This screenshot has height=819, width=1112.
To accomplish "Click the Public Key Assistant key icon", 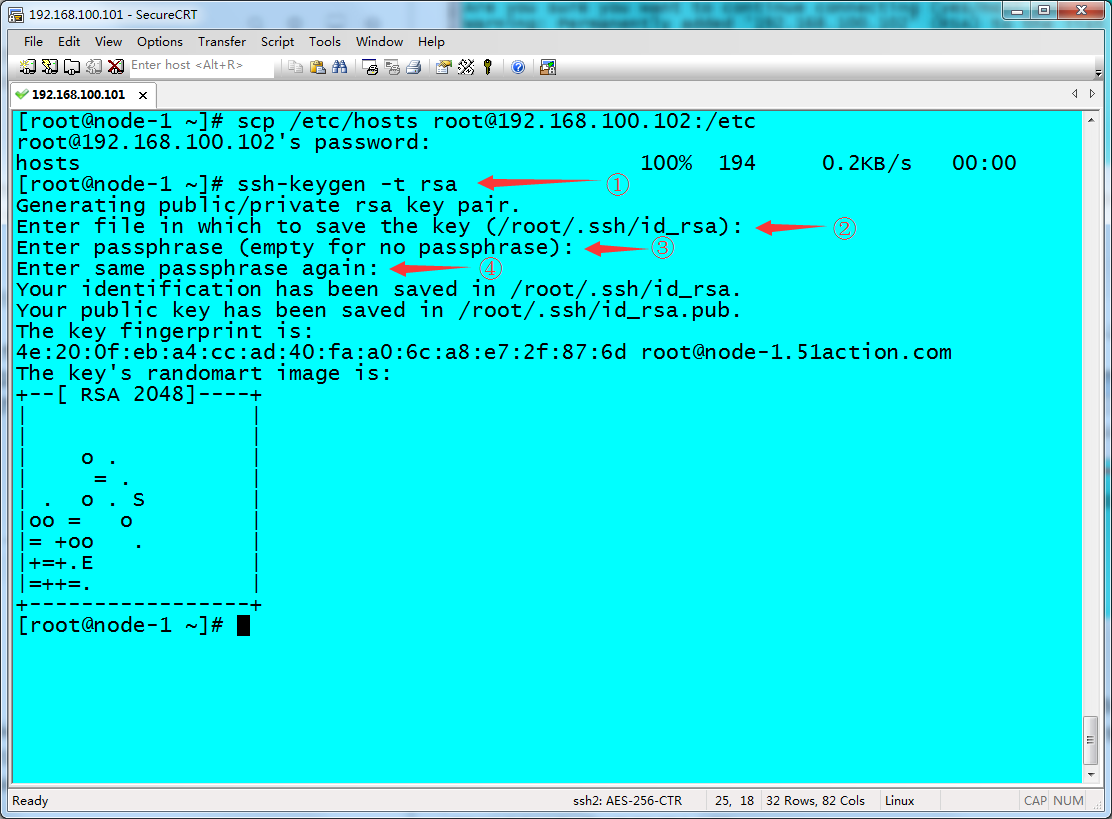I will (488, 67).
